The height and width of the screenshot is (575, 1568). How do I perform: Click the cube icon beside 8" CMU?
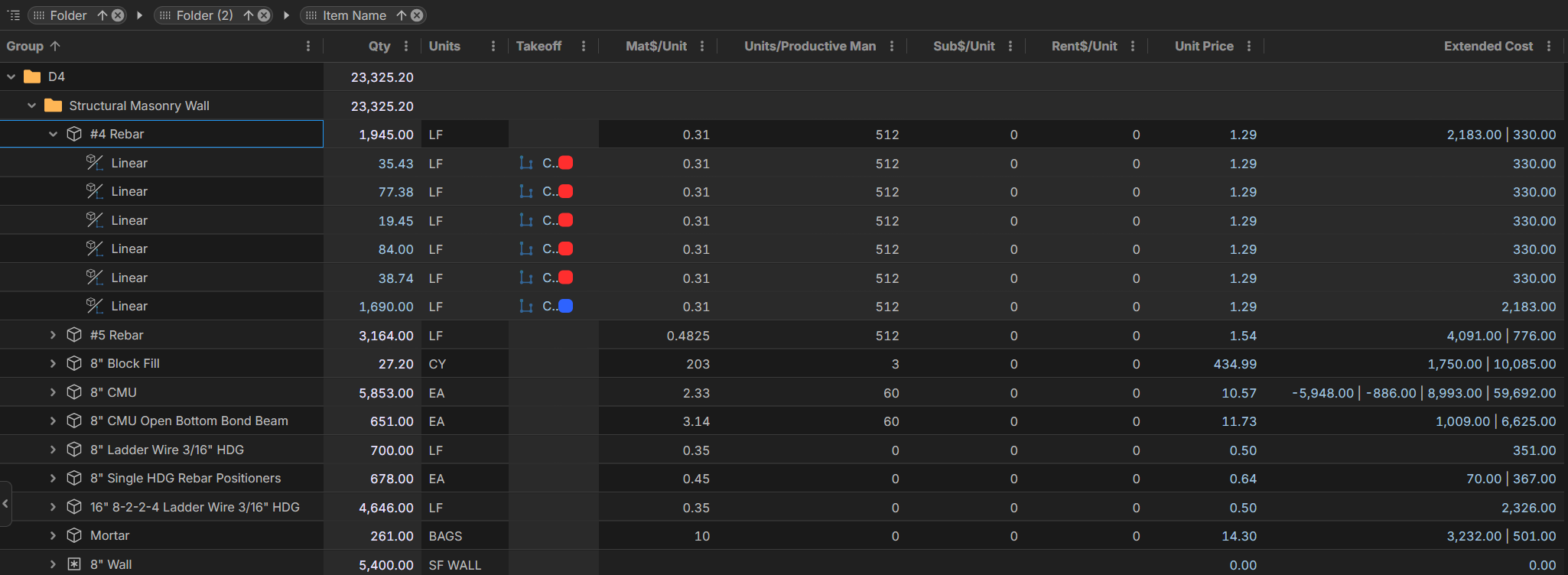[x=74, y=392]
